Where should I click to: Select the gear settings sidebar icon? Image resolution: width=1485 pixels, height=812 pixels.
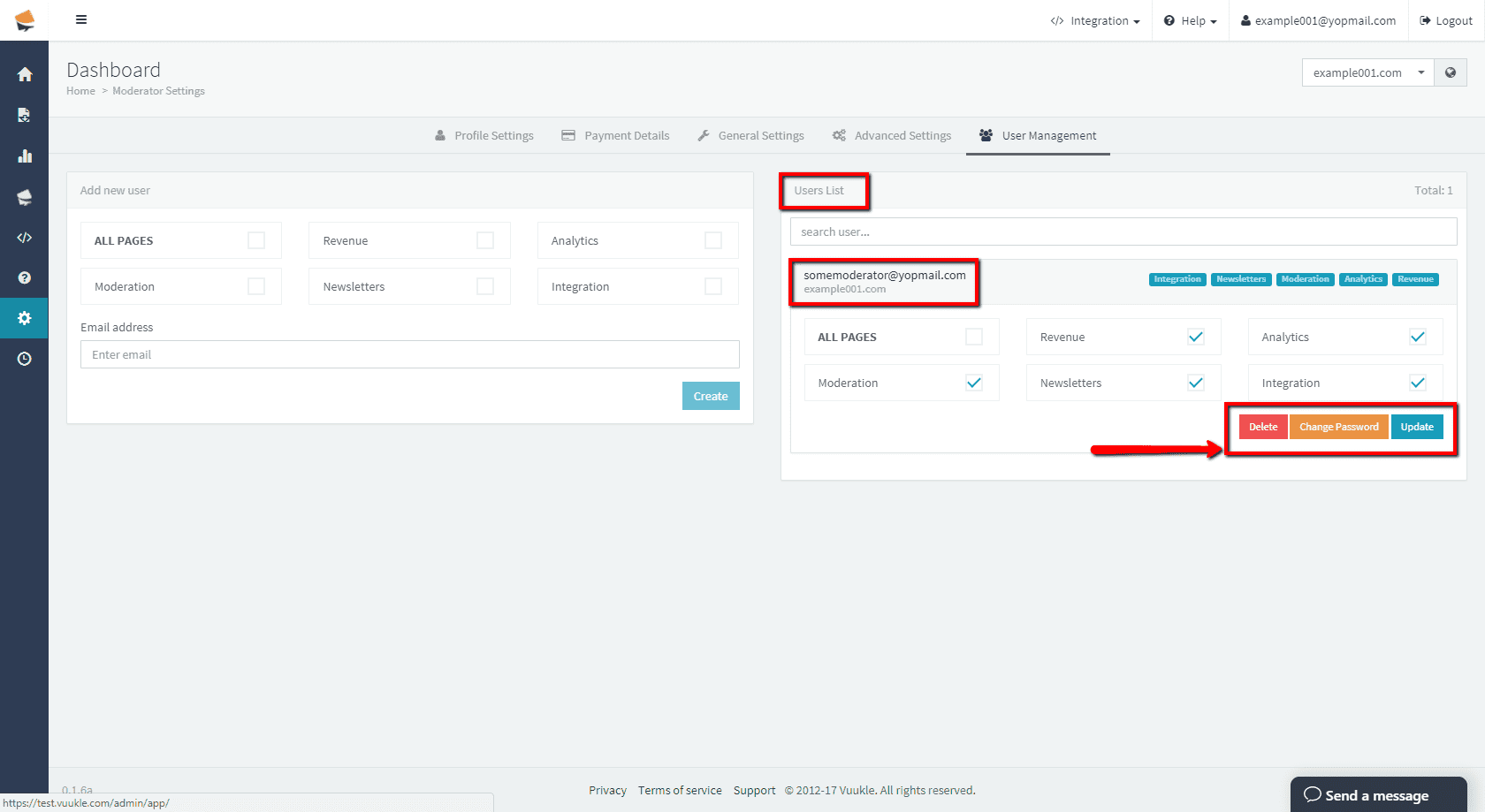[x=25, y=318]
